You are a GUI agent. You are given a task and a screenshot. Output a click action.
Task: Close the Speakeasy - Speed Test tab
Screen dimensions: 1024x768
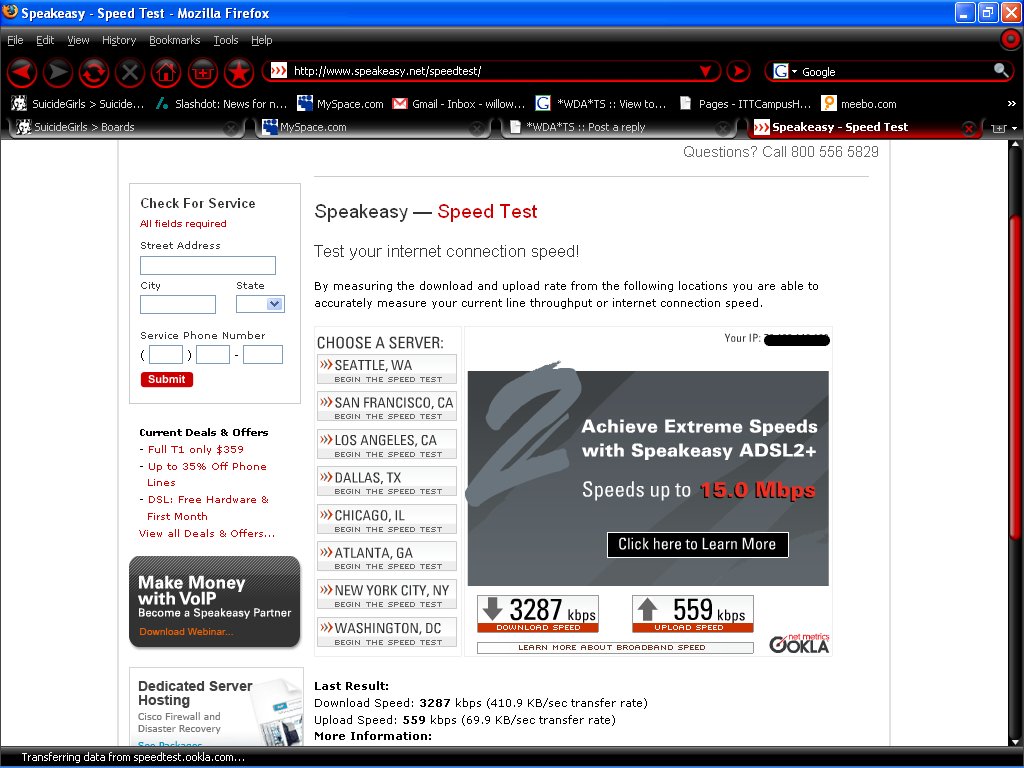[x=968, y=128]
